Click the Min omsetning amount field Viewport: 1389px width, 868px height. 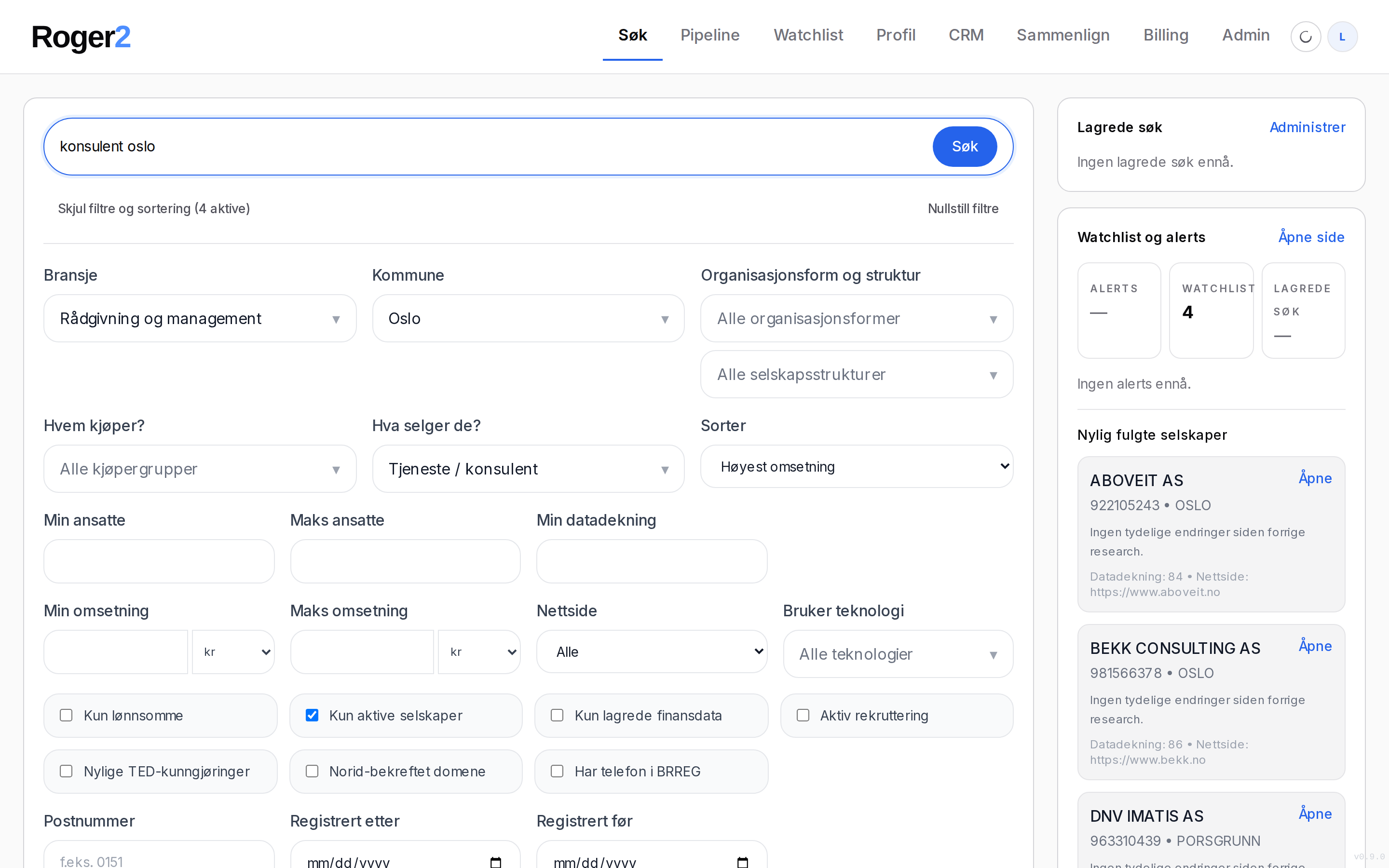coord(116,651)
